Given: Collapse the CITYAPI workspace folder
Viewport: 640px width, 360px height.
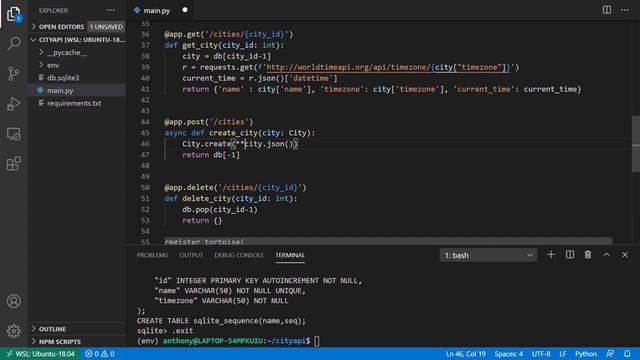Looking at the screenshot, I should point(77,40).
